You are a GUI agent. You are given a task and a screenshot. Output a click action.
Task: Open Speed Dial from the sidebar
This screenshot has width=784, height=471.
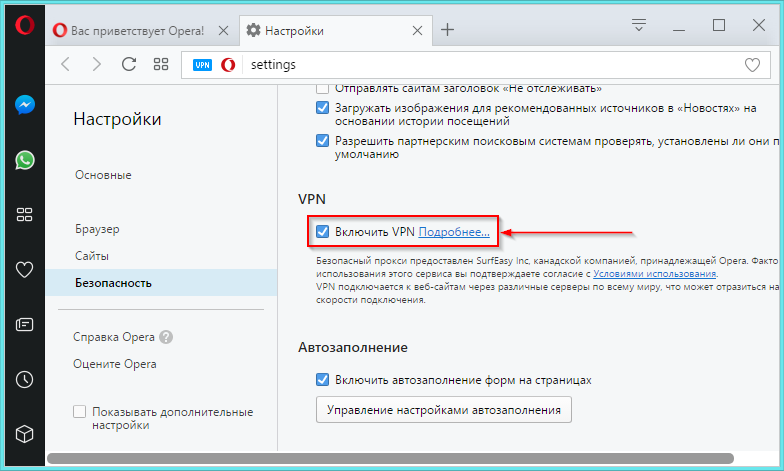click(24, 214)
